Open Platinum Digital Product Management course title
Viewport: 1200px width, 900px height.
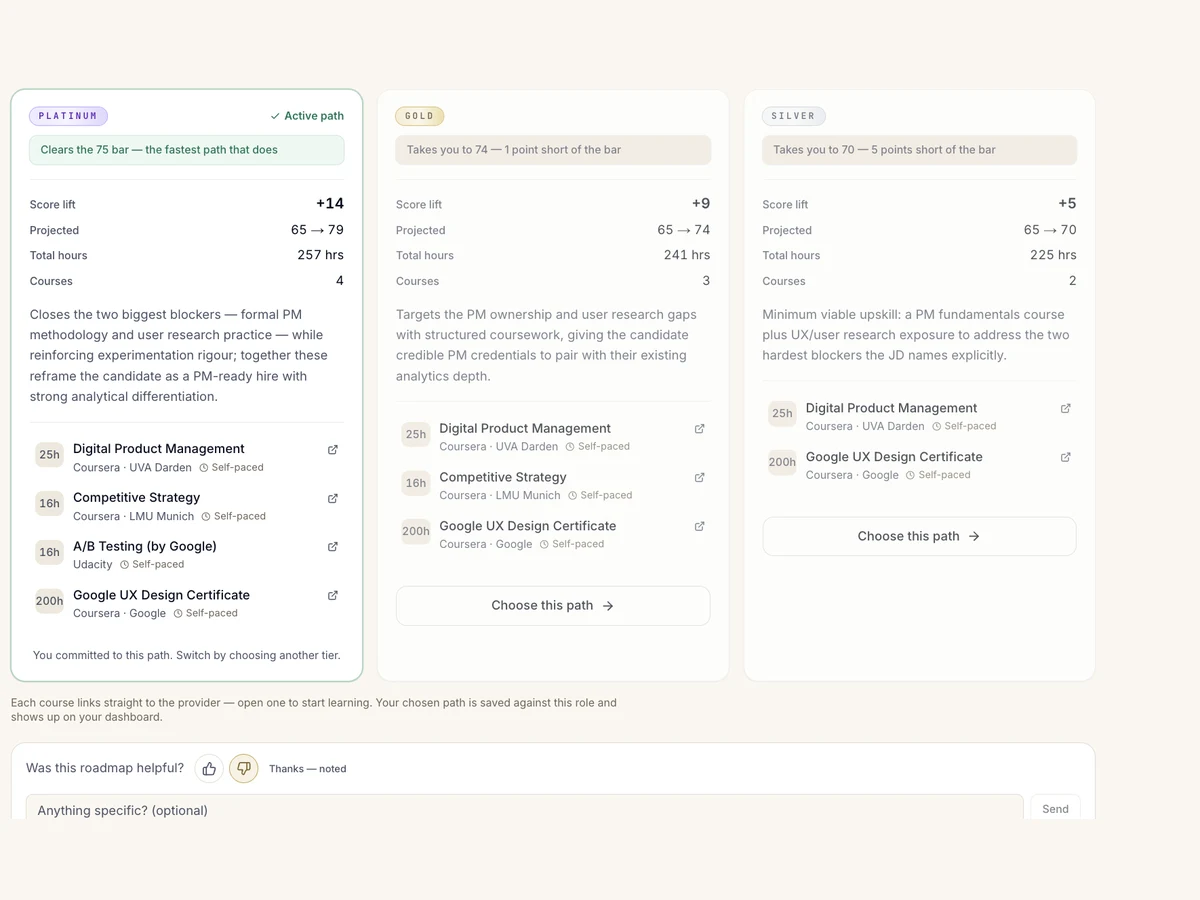coord(159,449)
